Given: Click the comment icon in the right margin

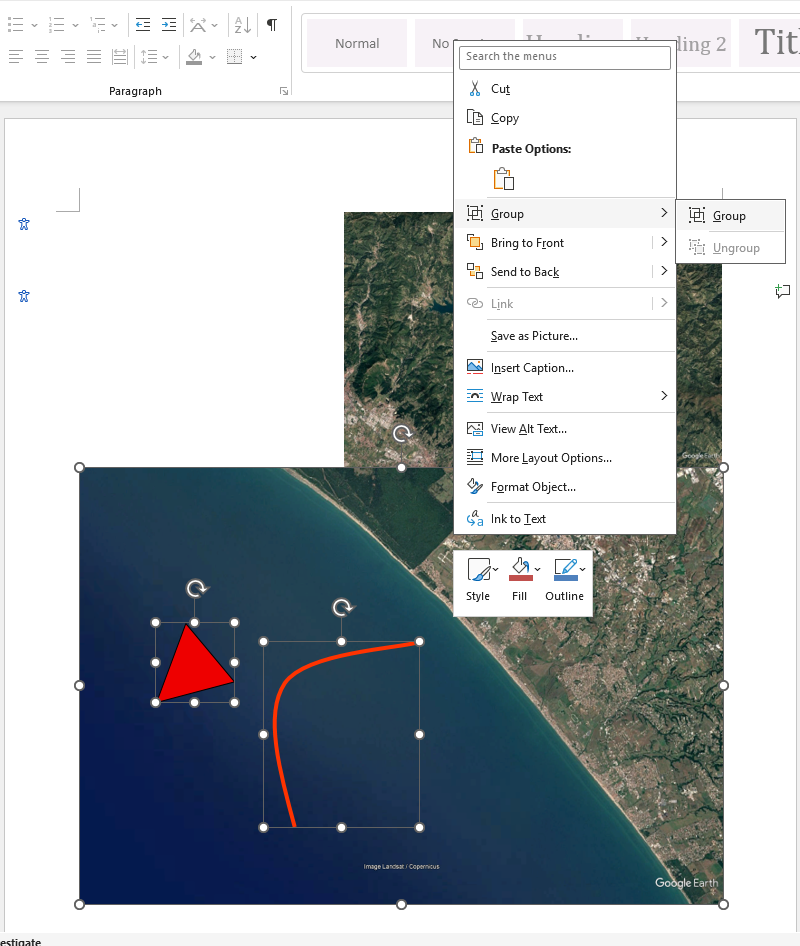Looking at the screenshot, I should pyautogui.click(x=783, y=291).
